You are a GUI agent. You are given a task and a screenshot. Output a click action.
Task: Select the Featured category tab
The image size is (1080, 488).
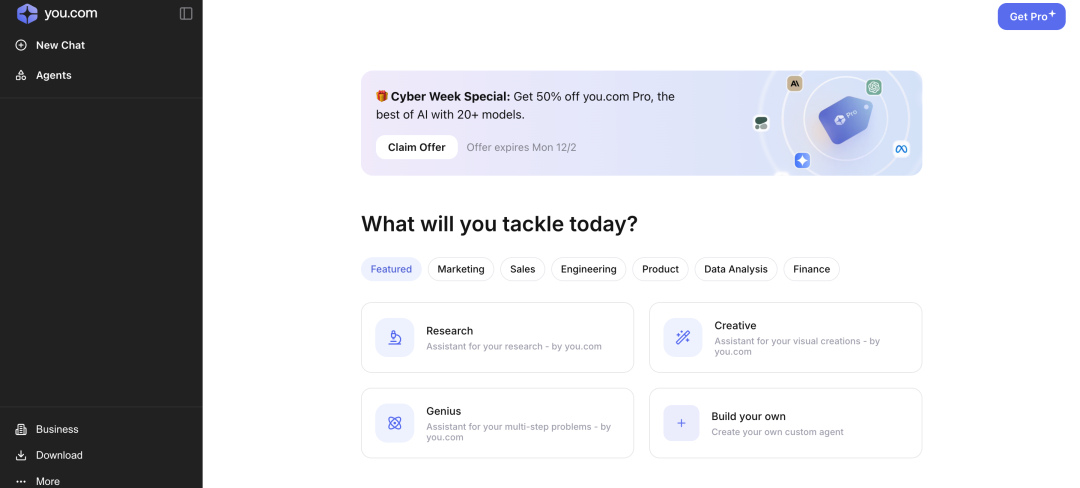point(391,269)
